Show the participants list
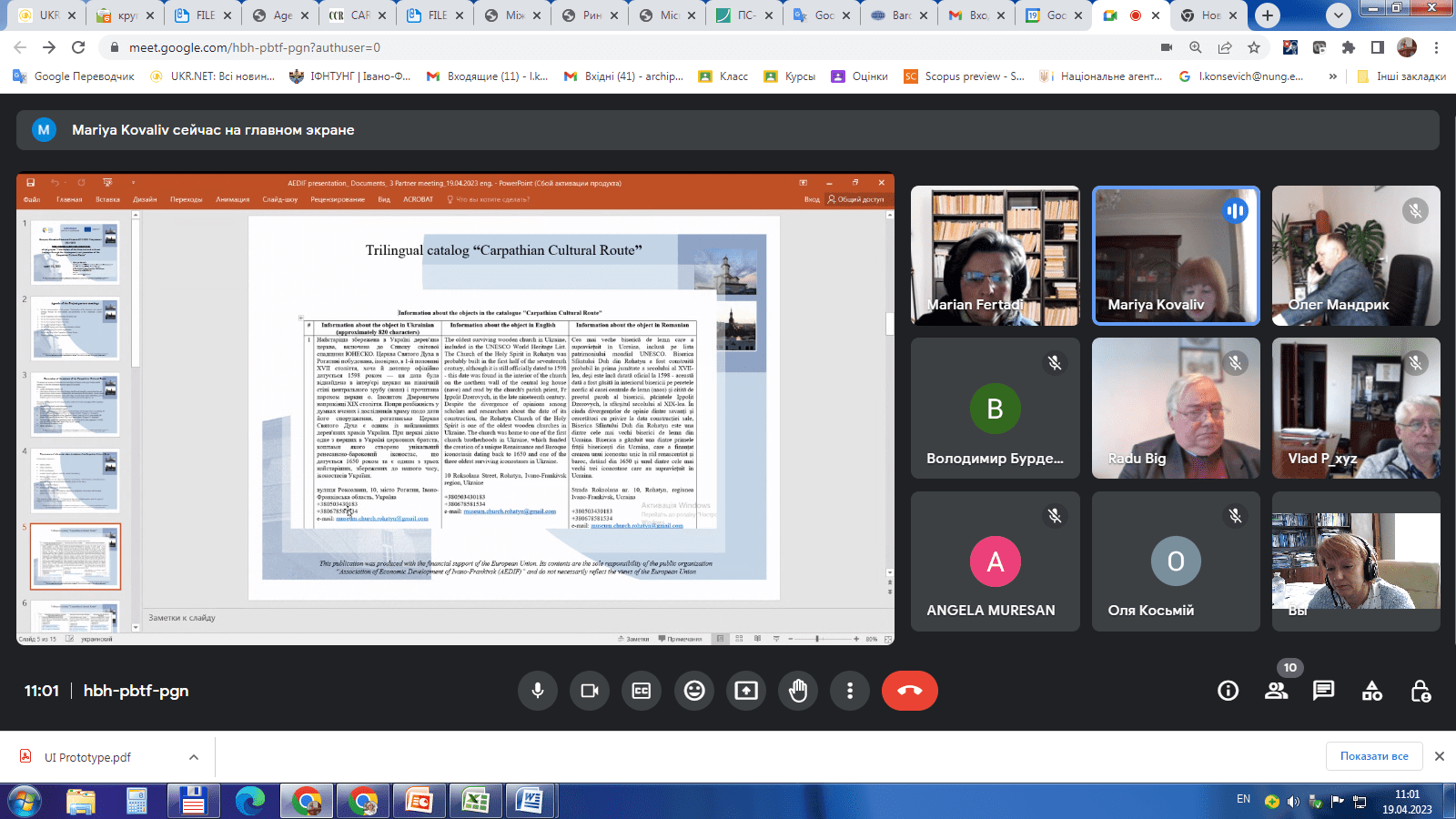The width and height of the screenshot is (1456, 819). tap(1276, 691)
